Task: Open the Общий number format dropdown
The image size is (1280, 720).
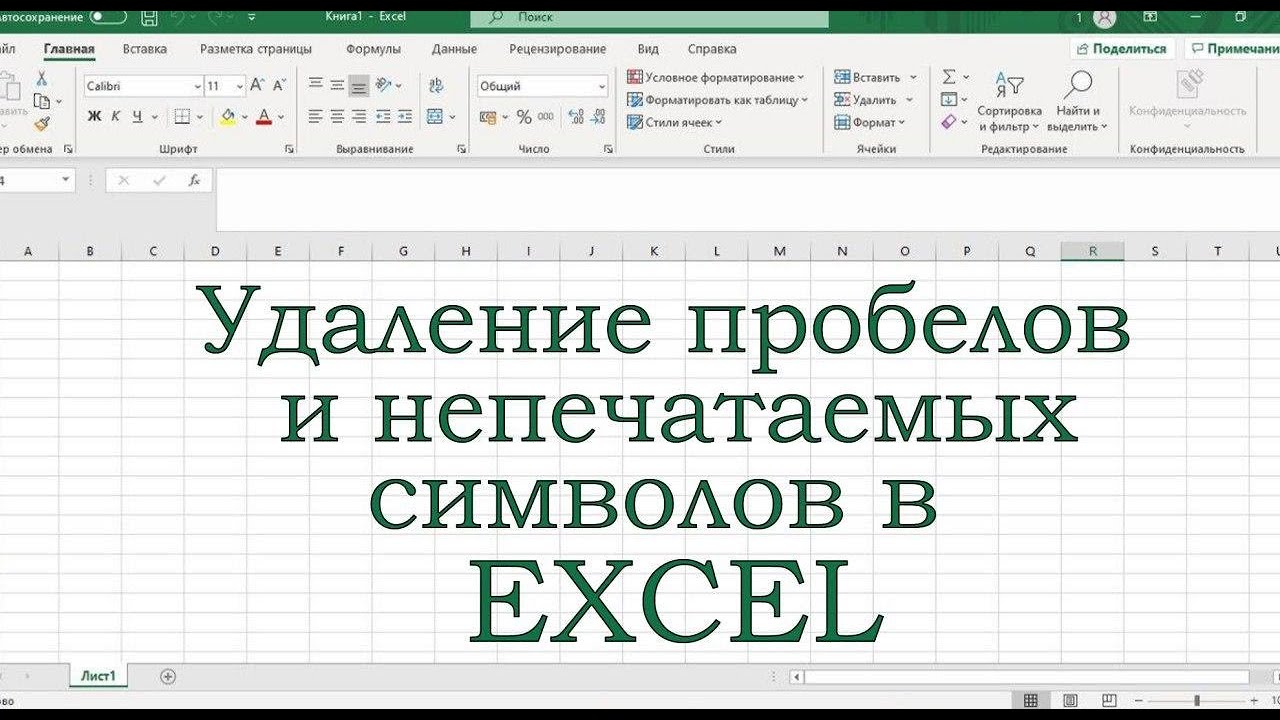Action: (x=601, y=87)
